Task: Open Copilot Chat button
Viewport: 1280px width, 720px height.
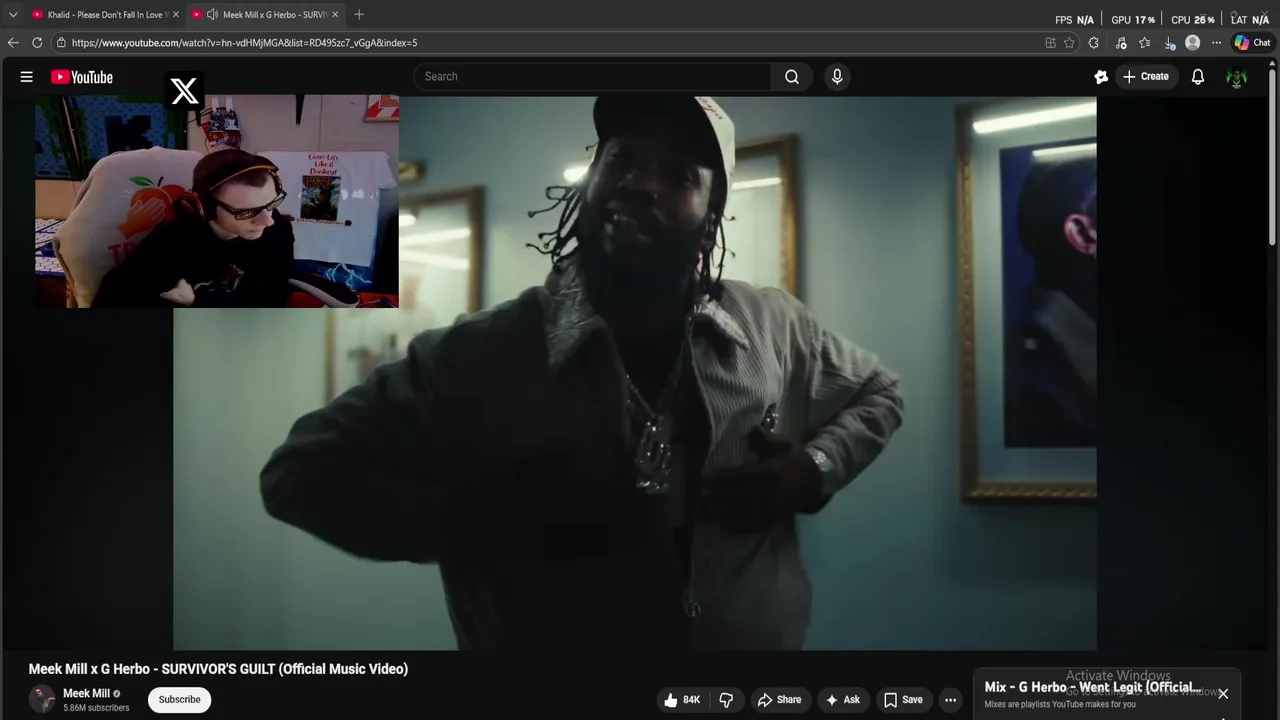Action: point(1253,43)
